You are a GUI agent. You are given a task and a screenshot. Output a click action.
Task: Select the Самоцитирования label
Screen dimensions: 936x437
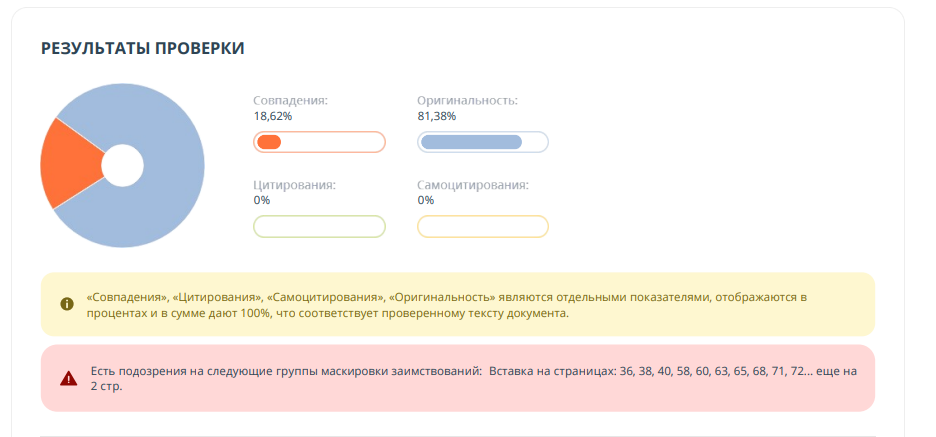472,185
